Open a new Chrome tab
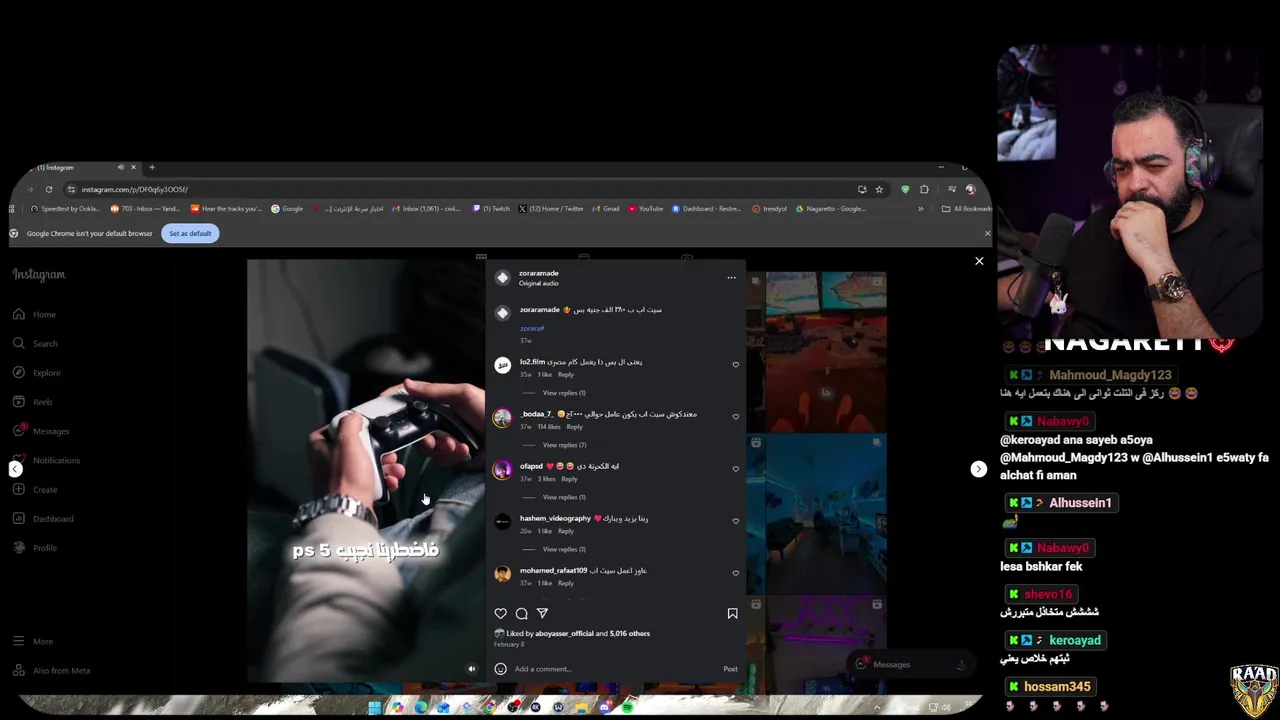This screenshot has width=1280, height=720. [152, 167]
